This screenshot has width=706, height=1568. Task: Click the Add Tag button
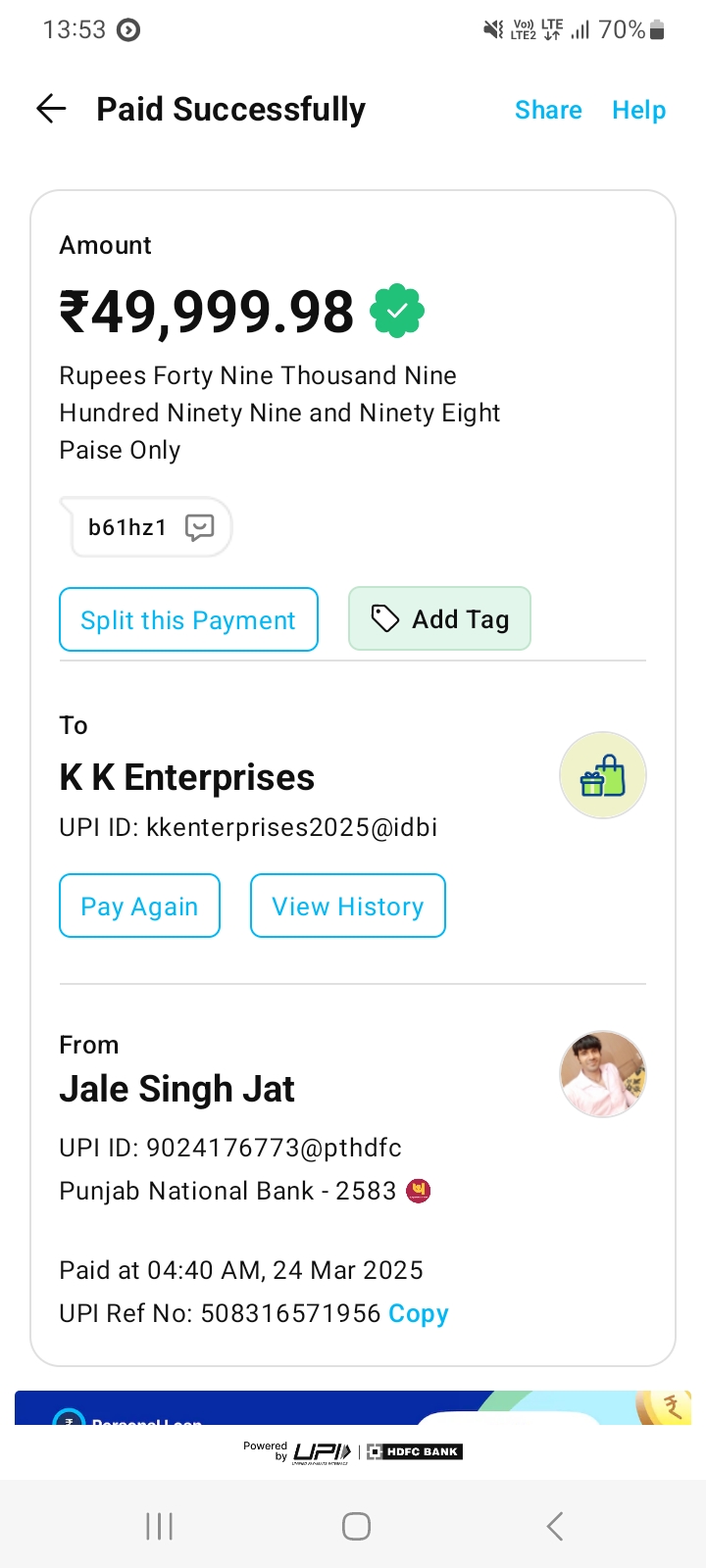439,618
